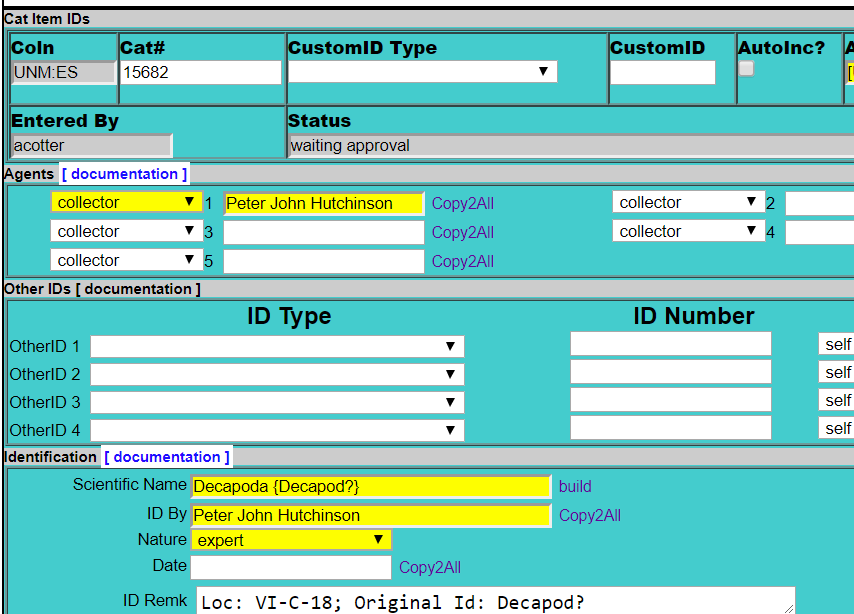Open the Agents documentation link
This screenshot has width=854, height=614.
point(124,174)
